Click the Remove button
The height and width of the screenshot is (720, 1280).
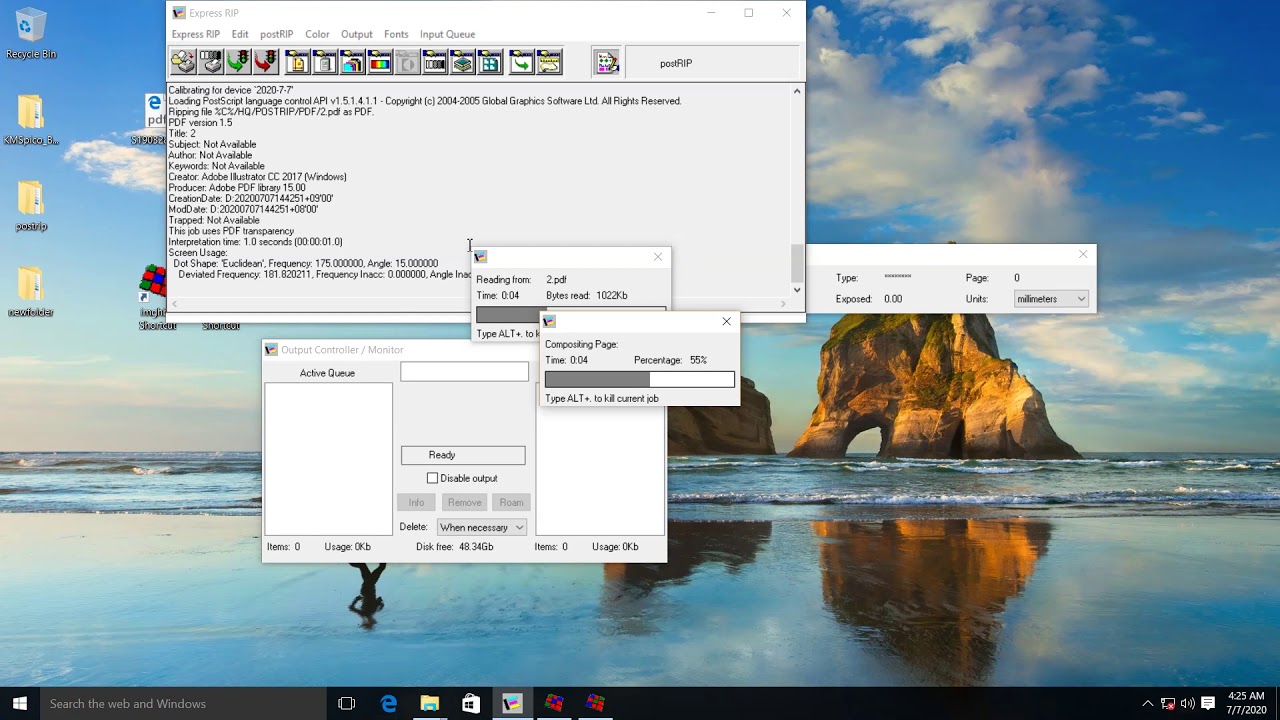(464, 502)
